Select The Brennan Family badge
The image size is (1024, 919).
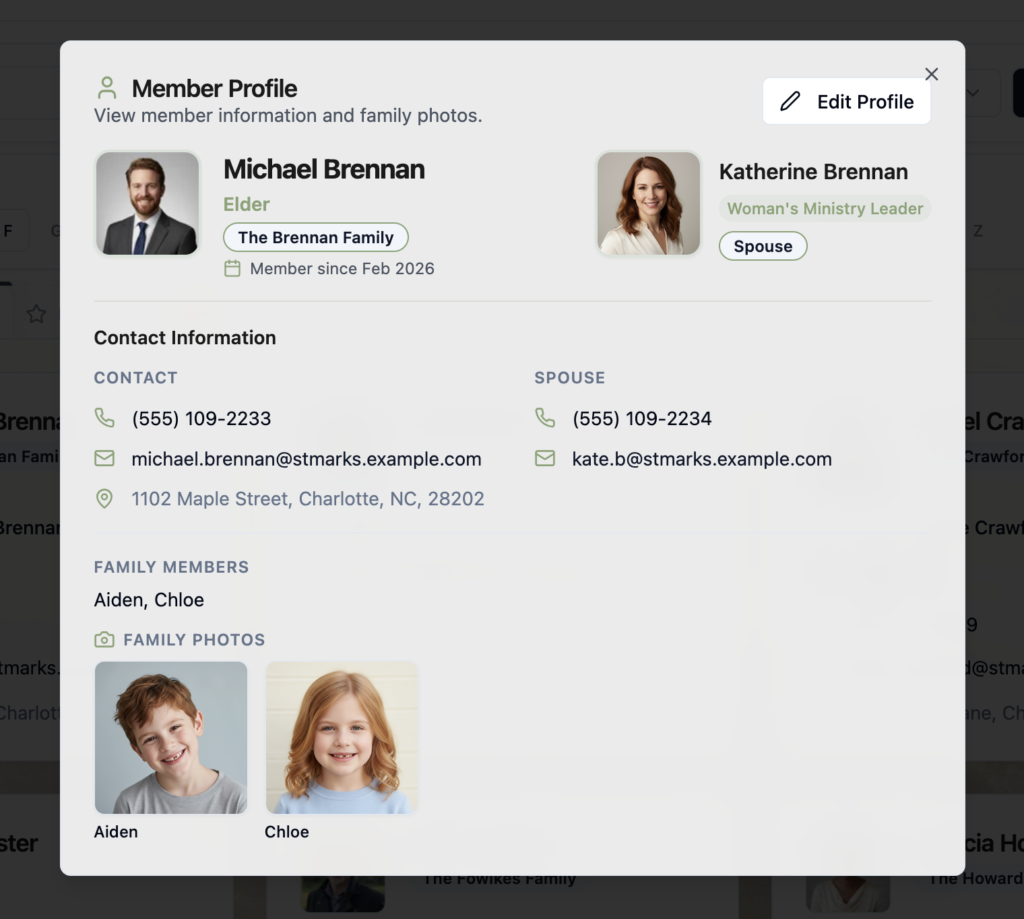coord(316,237)
